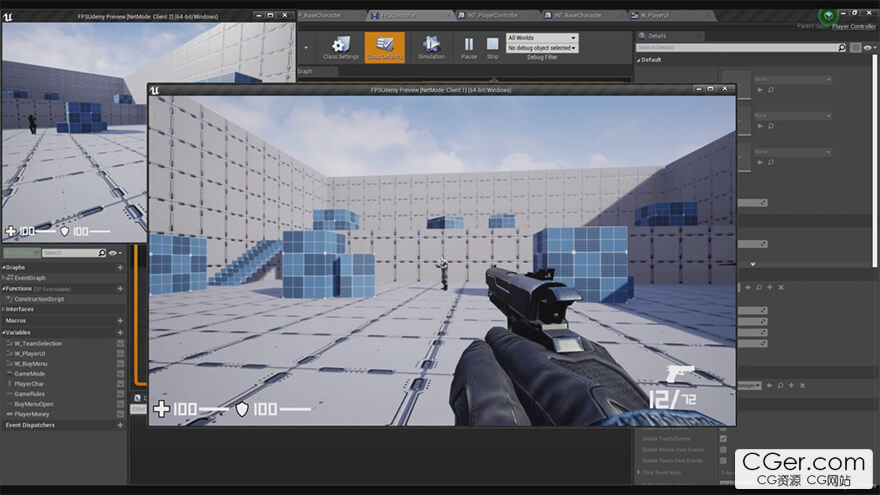The width and height of the screenshot is (880, 495).
Task: Open Class Settings in the toolbar
Action: point(341,47)
